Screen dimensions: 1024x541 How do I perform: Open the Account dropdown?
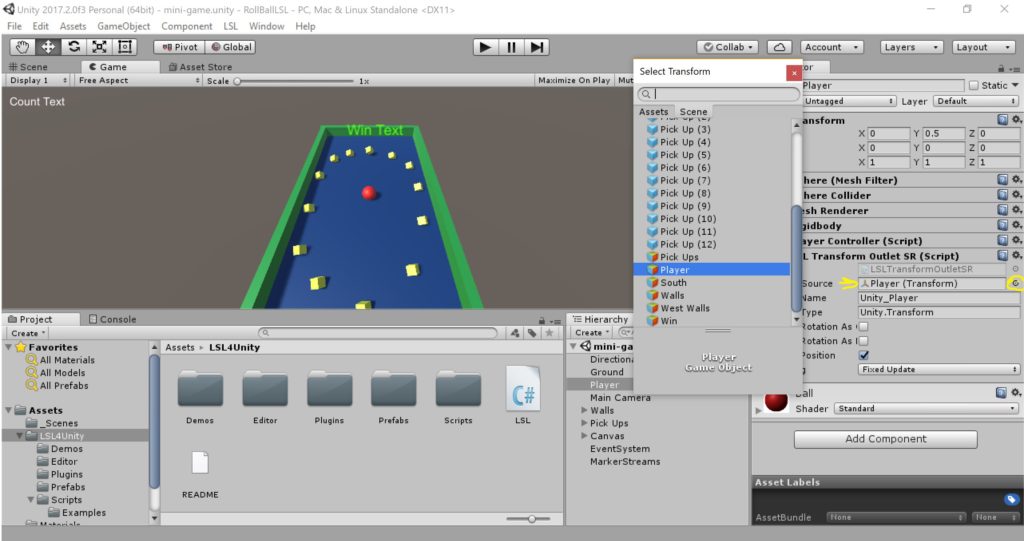(832, 47)
